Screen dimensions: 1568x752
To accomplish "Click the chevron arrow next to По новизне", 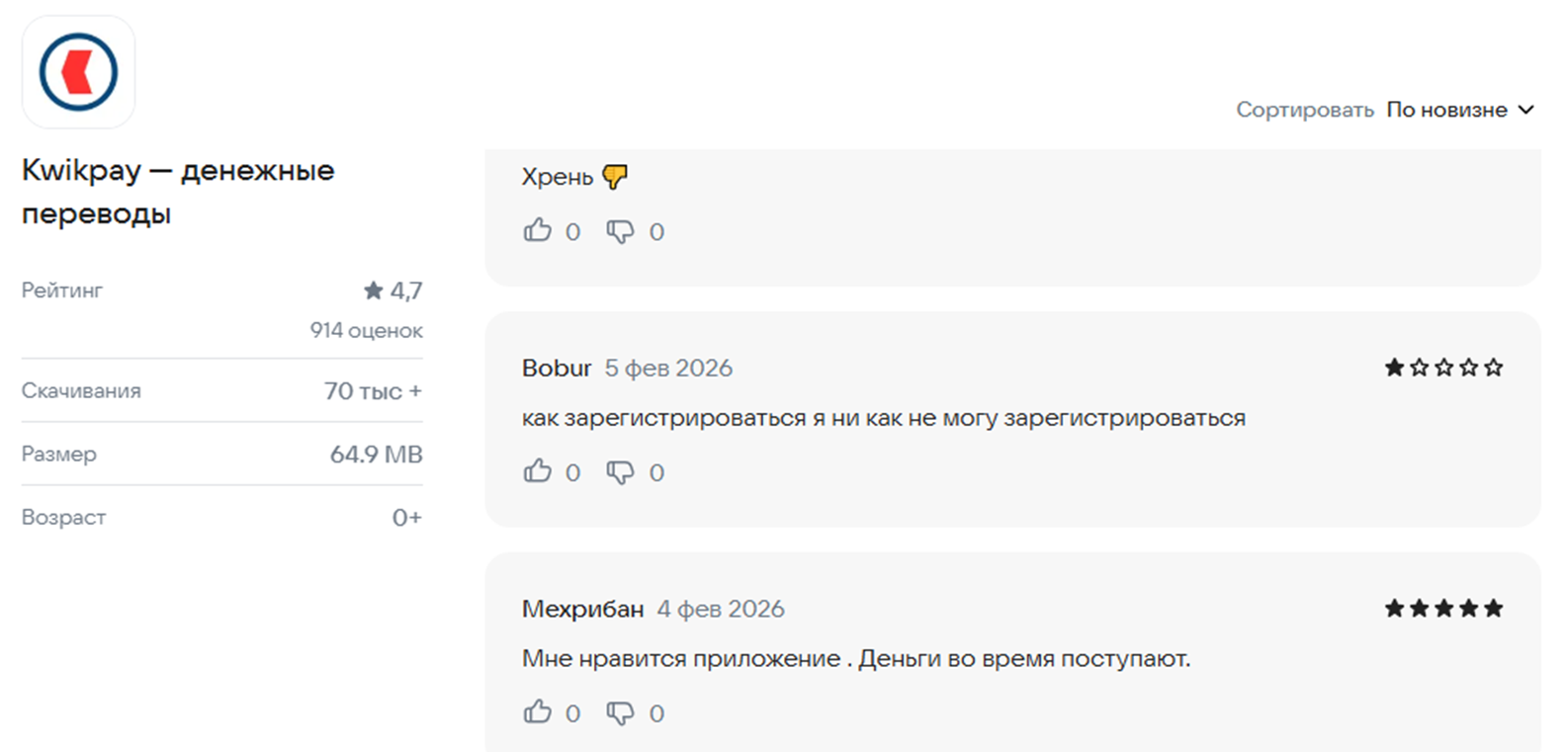I will 1525,110.
